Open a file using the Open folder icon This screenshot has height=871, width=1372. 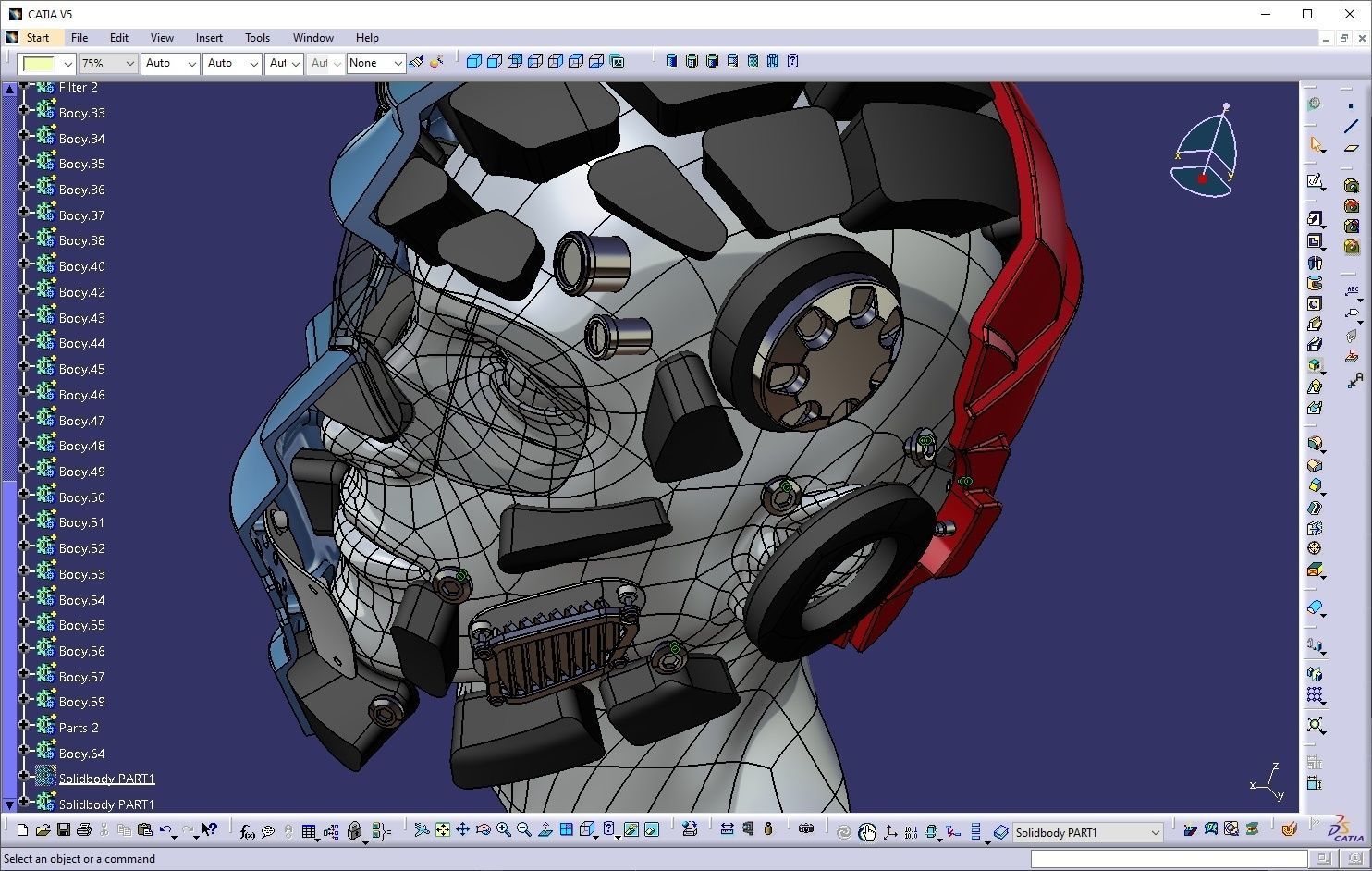[43, 830]
